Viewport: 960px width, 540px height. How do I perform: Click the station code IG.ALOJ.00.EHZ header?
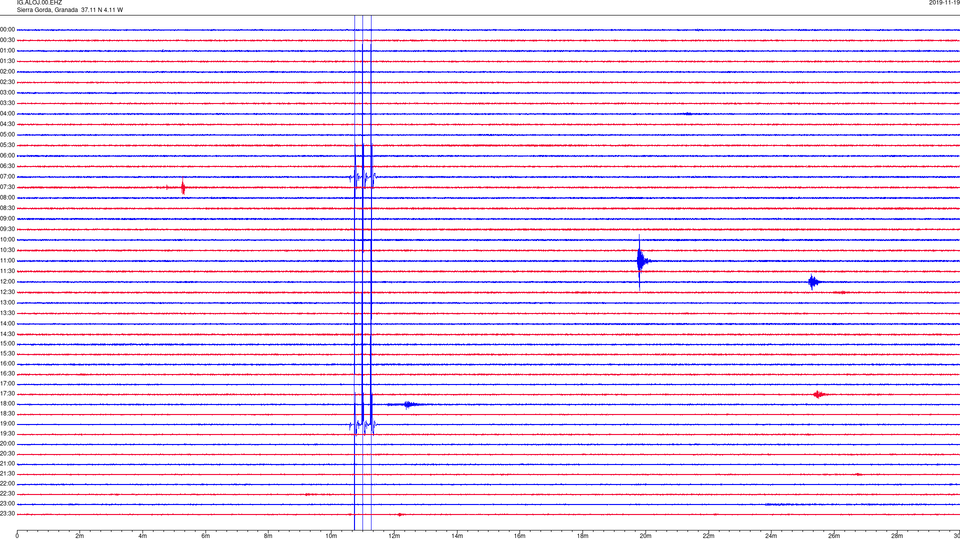(x=39, y=3)
